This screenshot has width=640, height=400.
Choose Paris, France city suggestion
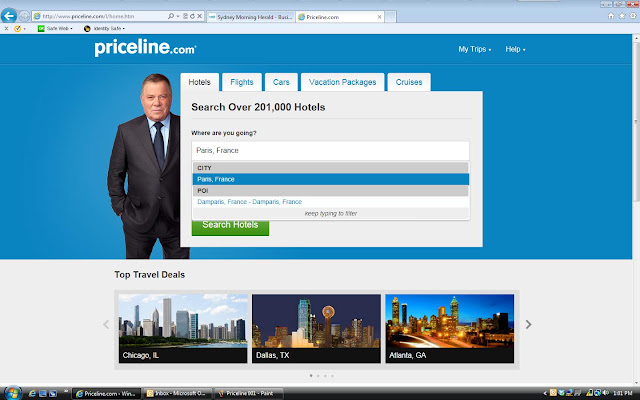pyautogui.click(x=331, y=179)
